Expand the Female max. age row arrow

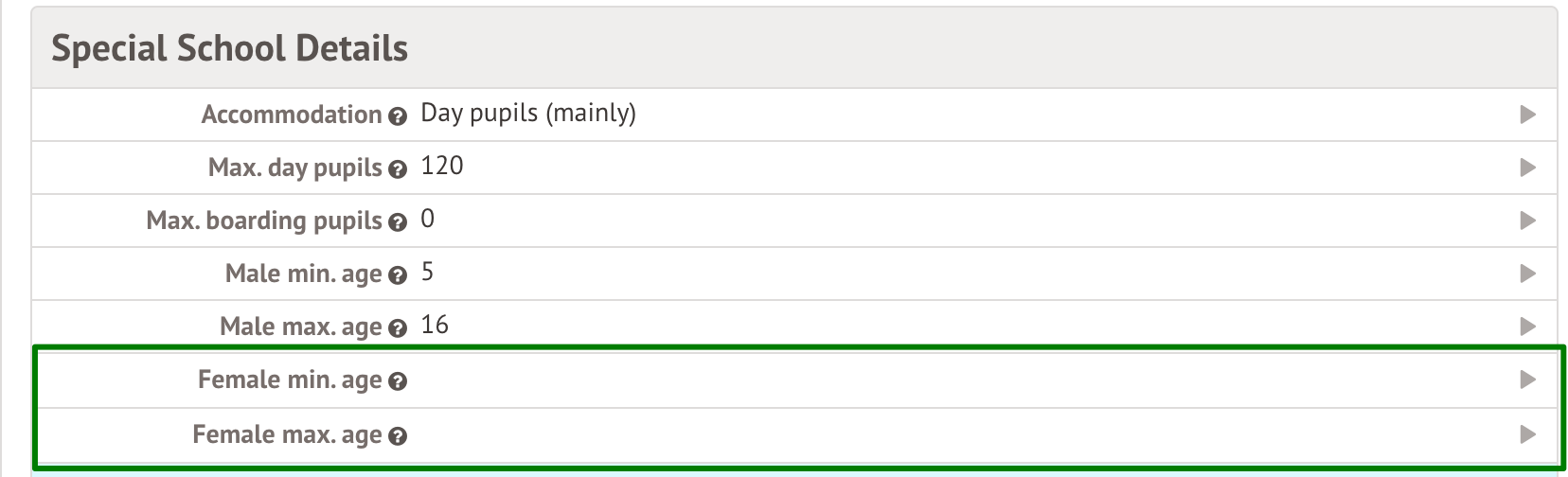click(1527, 434)
